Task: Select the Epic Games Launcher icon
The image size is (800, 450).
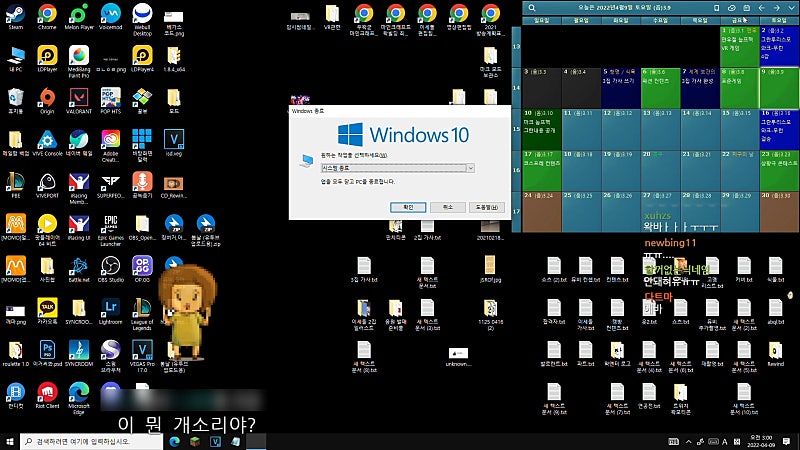Action: 110,231
